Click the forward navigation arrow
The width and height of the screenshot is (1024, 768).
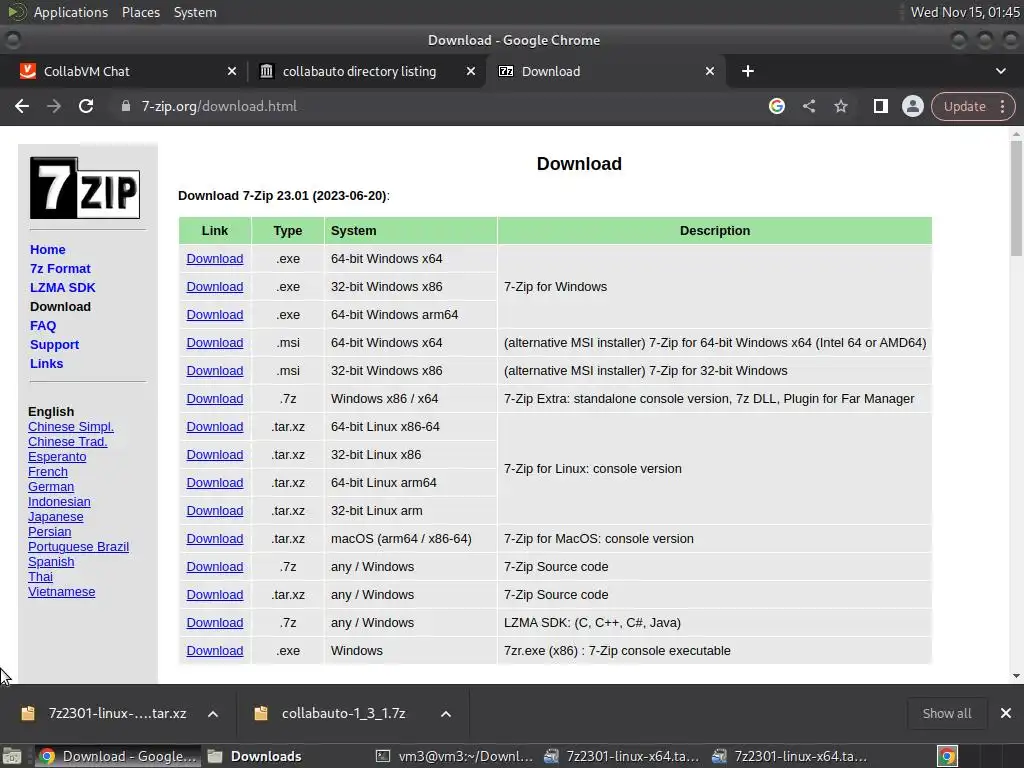pos(54,106)
